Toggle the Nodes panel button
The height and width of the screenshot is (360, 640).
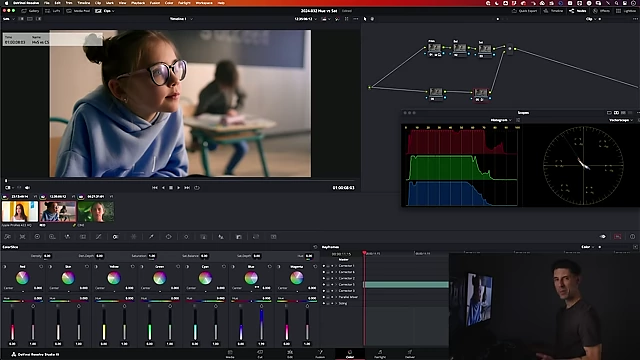[578, 11]
